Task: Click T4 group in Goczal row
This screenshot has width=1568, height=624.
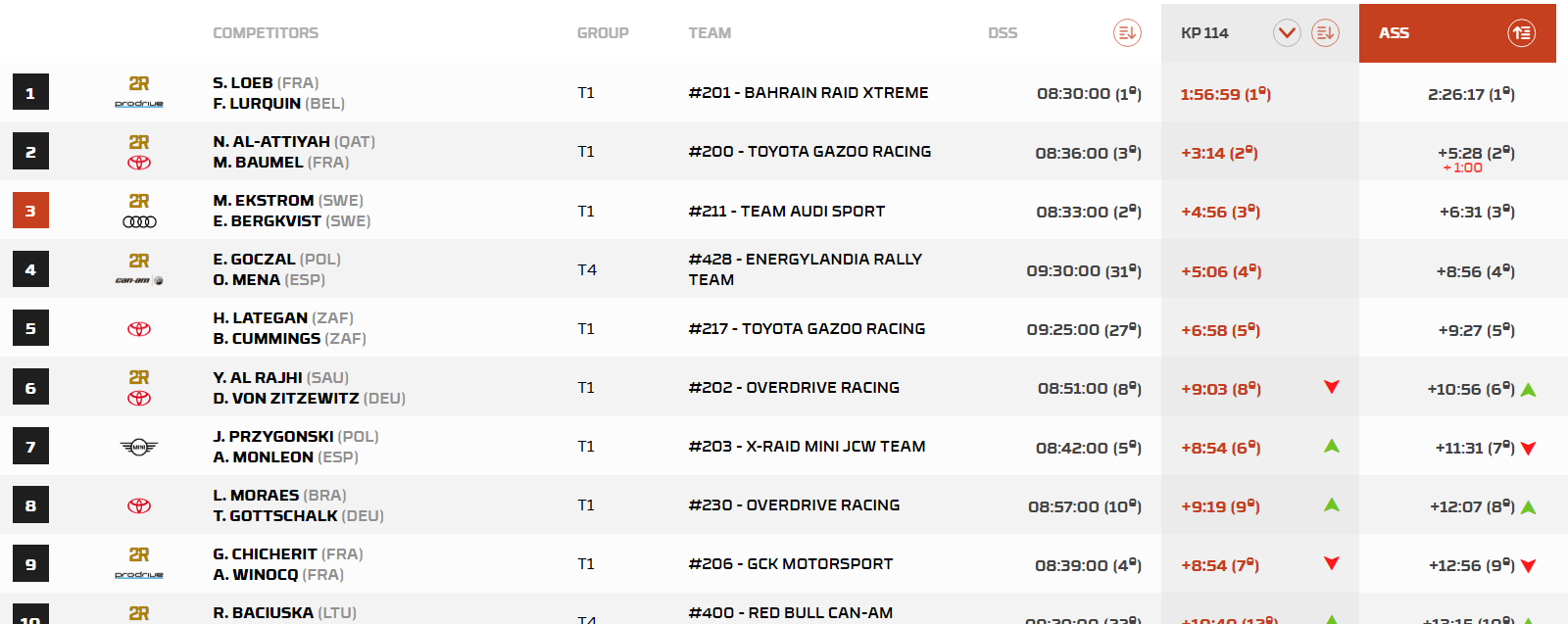Action: (x=587, y=270)
